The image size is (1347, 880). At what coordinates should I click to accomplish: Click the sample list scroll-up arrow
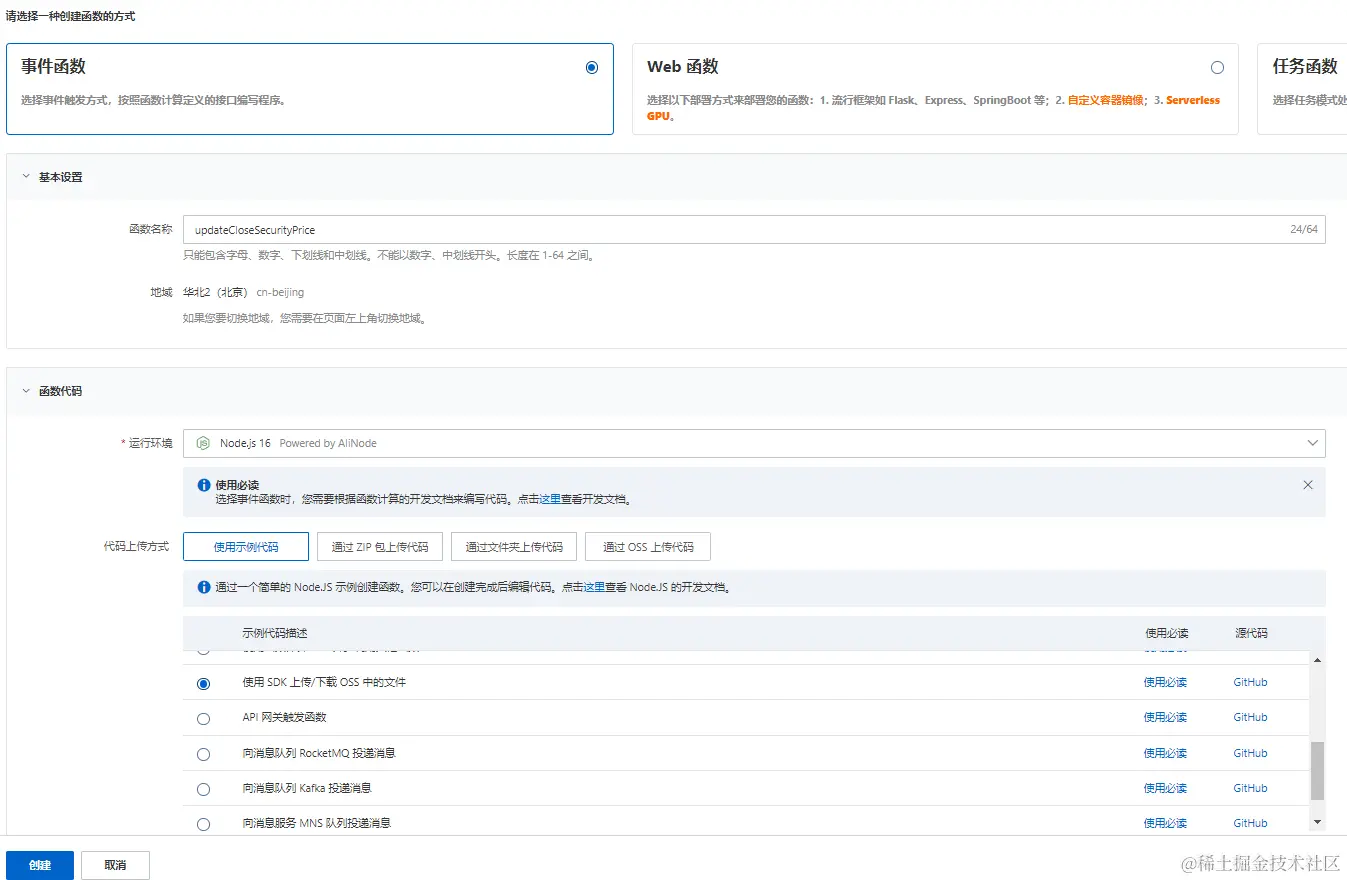click(x=1317, y=660)
